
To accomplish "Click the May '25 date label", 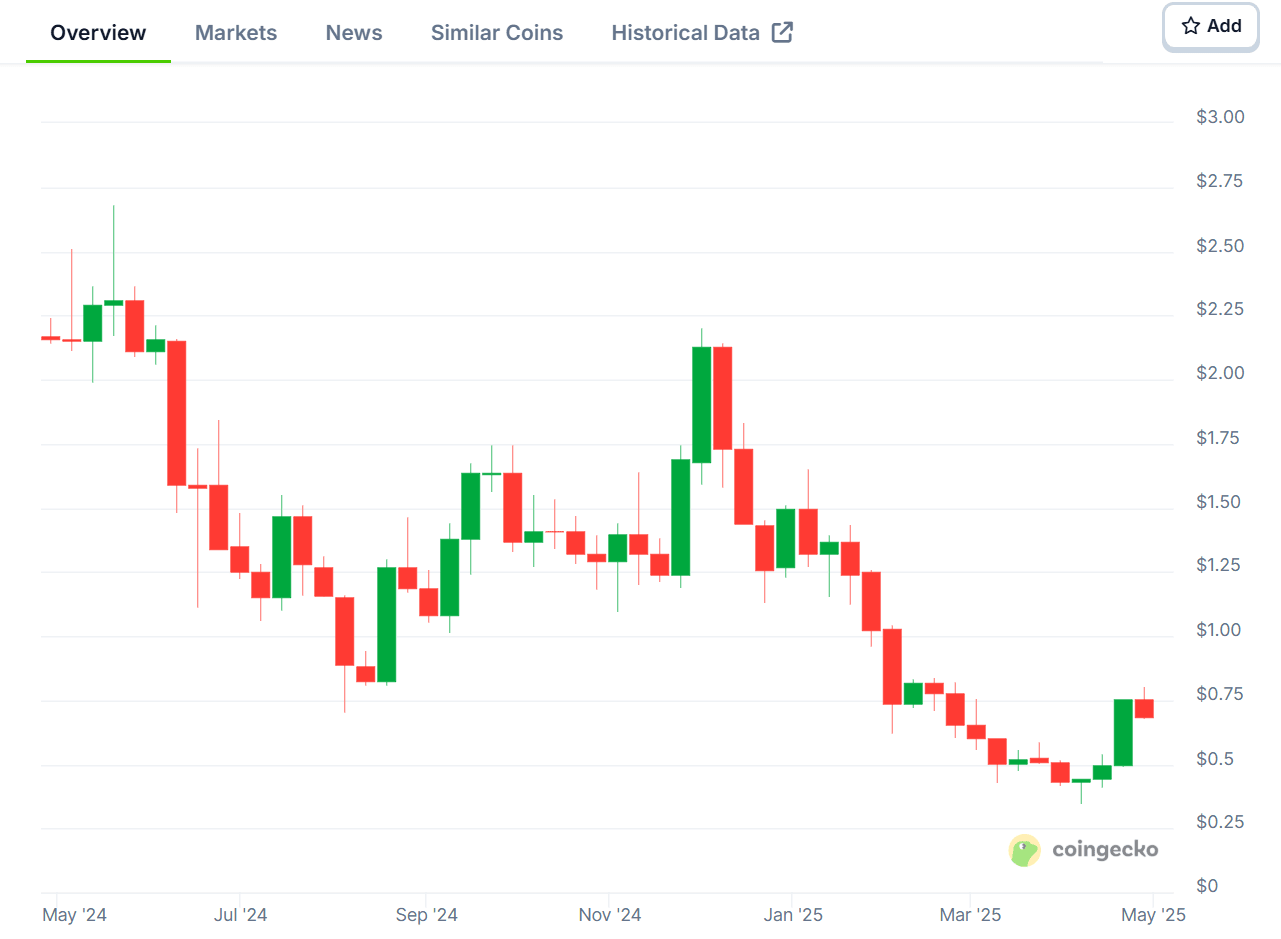I will (1153, 915).
